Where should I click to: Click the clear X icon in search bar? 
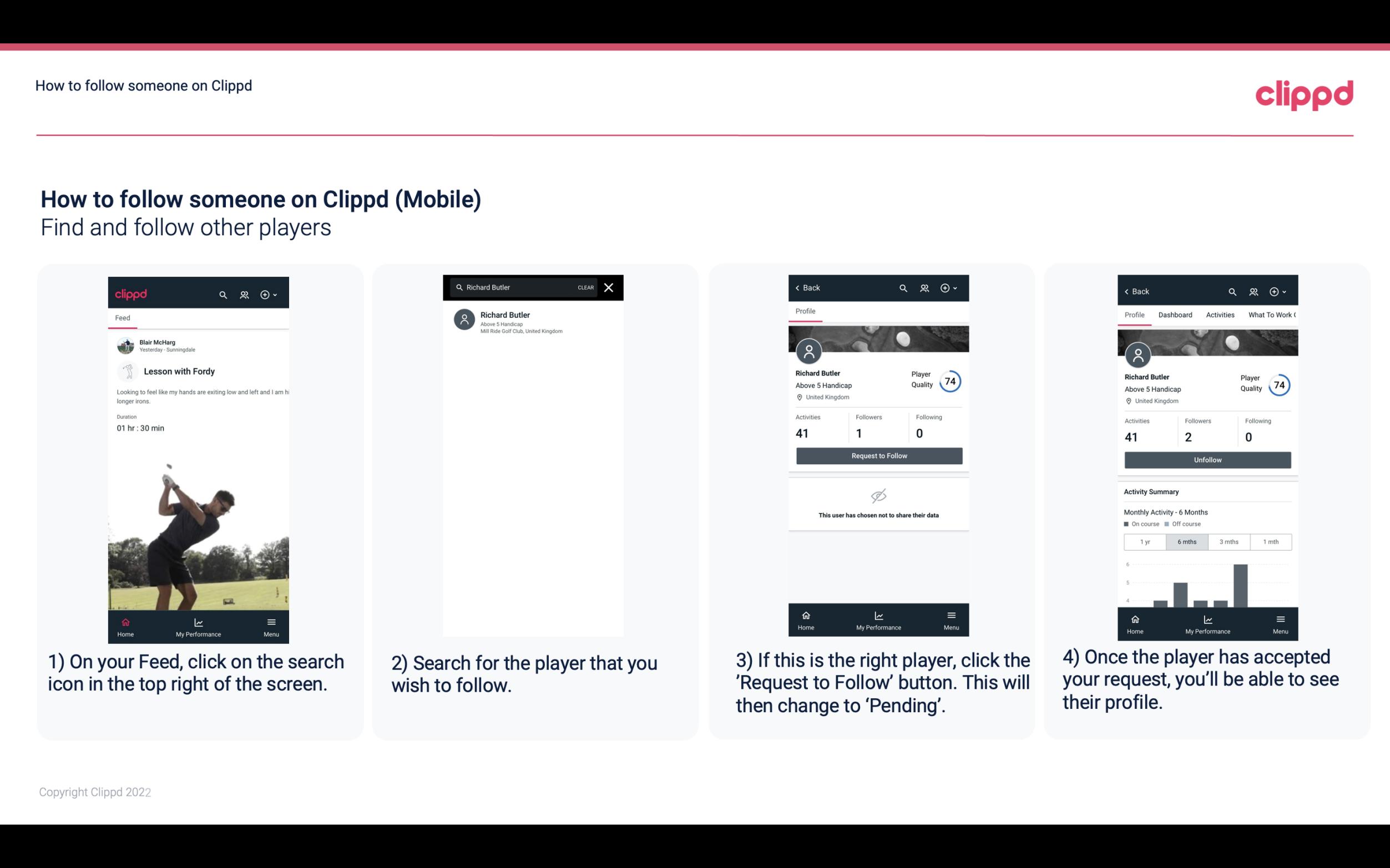(610, 288)
